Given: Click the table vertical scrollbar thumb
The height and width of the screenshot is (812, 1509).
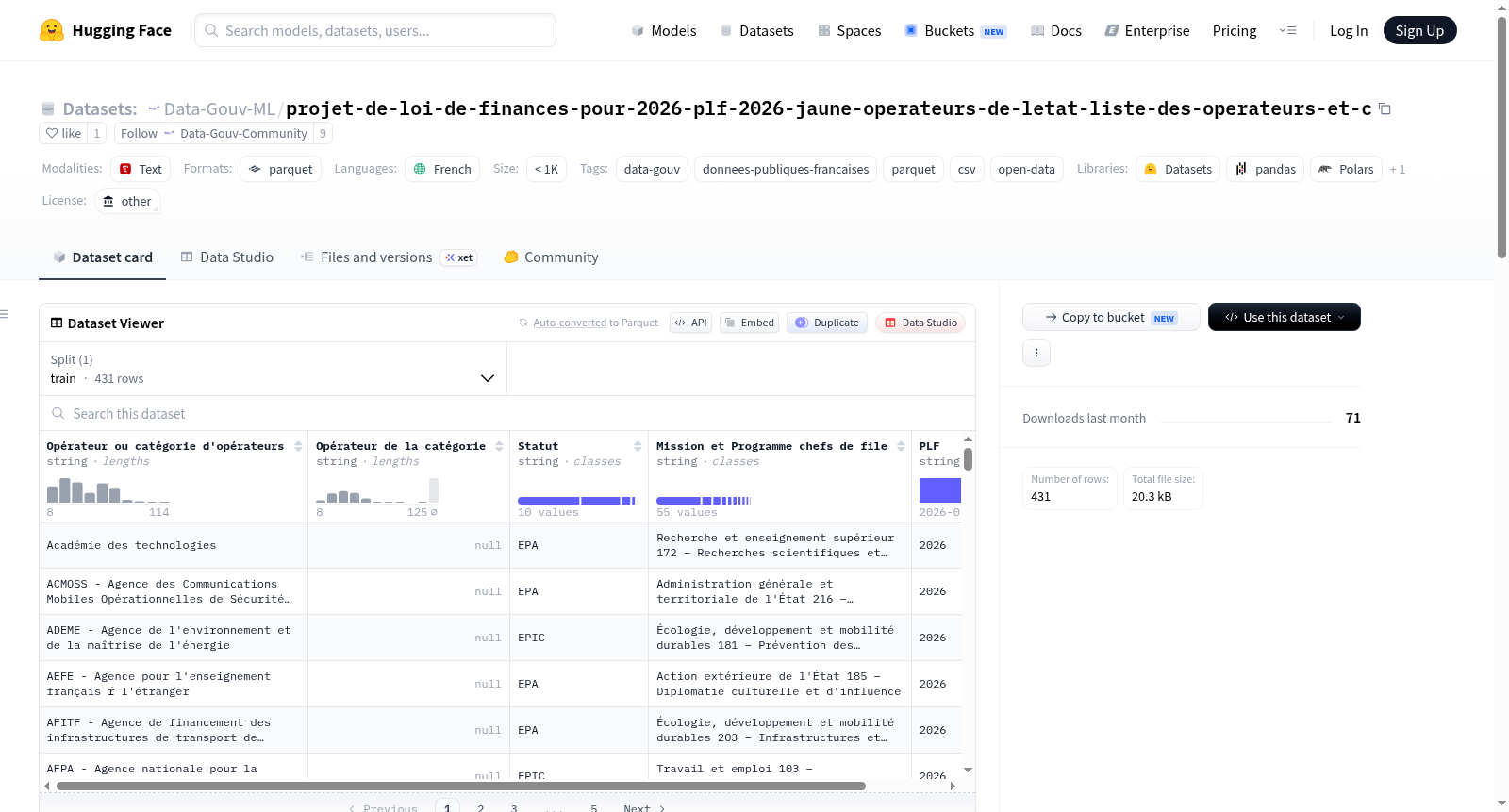Looking at the screenshot, I should coord(968,458).
